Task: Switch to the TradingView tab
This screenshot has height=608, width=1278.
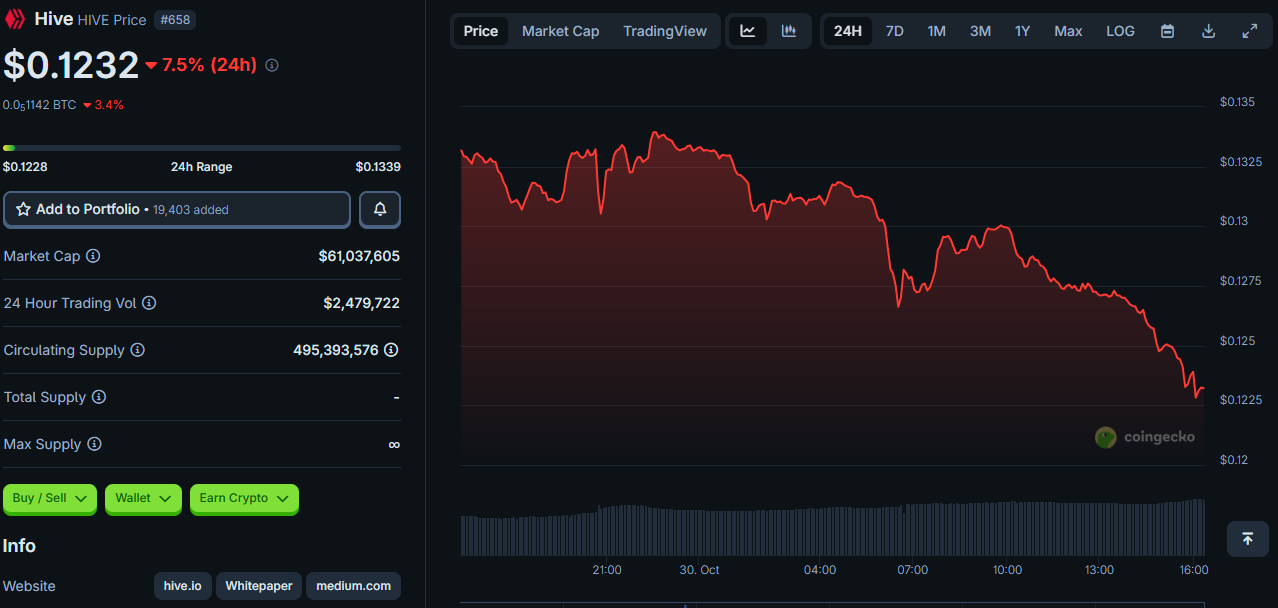Action: point(664,31)
